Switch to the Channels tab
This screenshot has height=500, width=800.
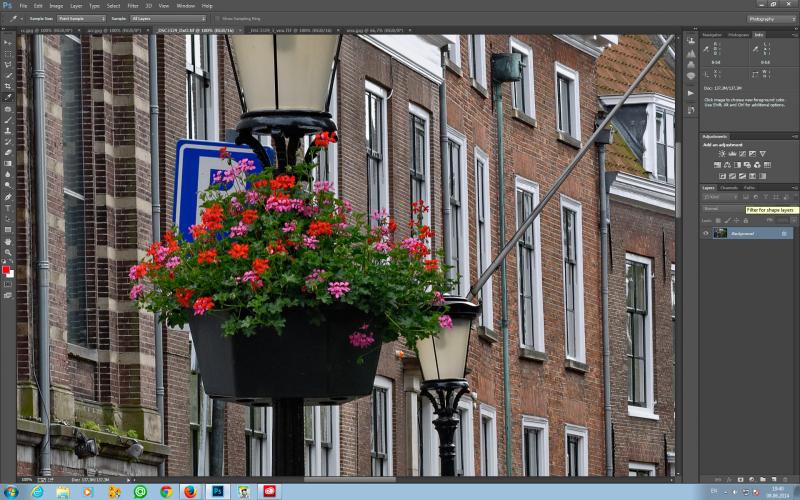click(729, 188)
